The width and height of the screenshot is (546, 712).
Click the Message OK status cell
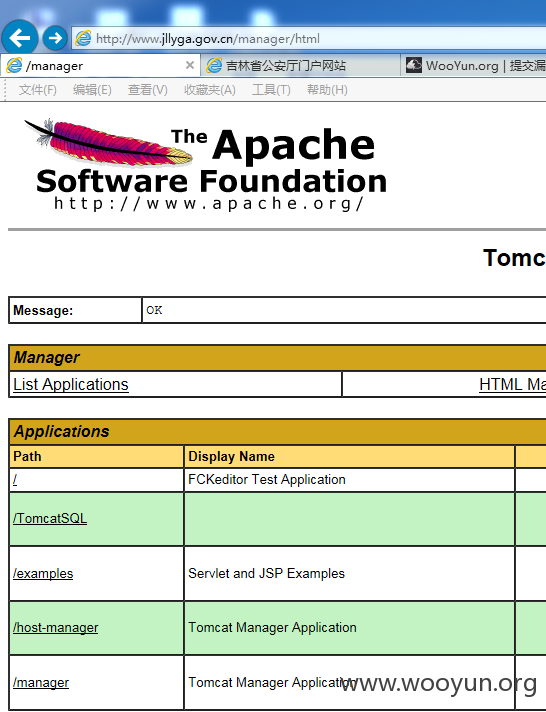[x=344, y=310]
